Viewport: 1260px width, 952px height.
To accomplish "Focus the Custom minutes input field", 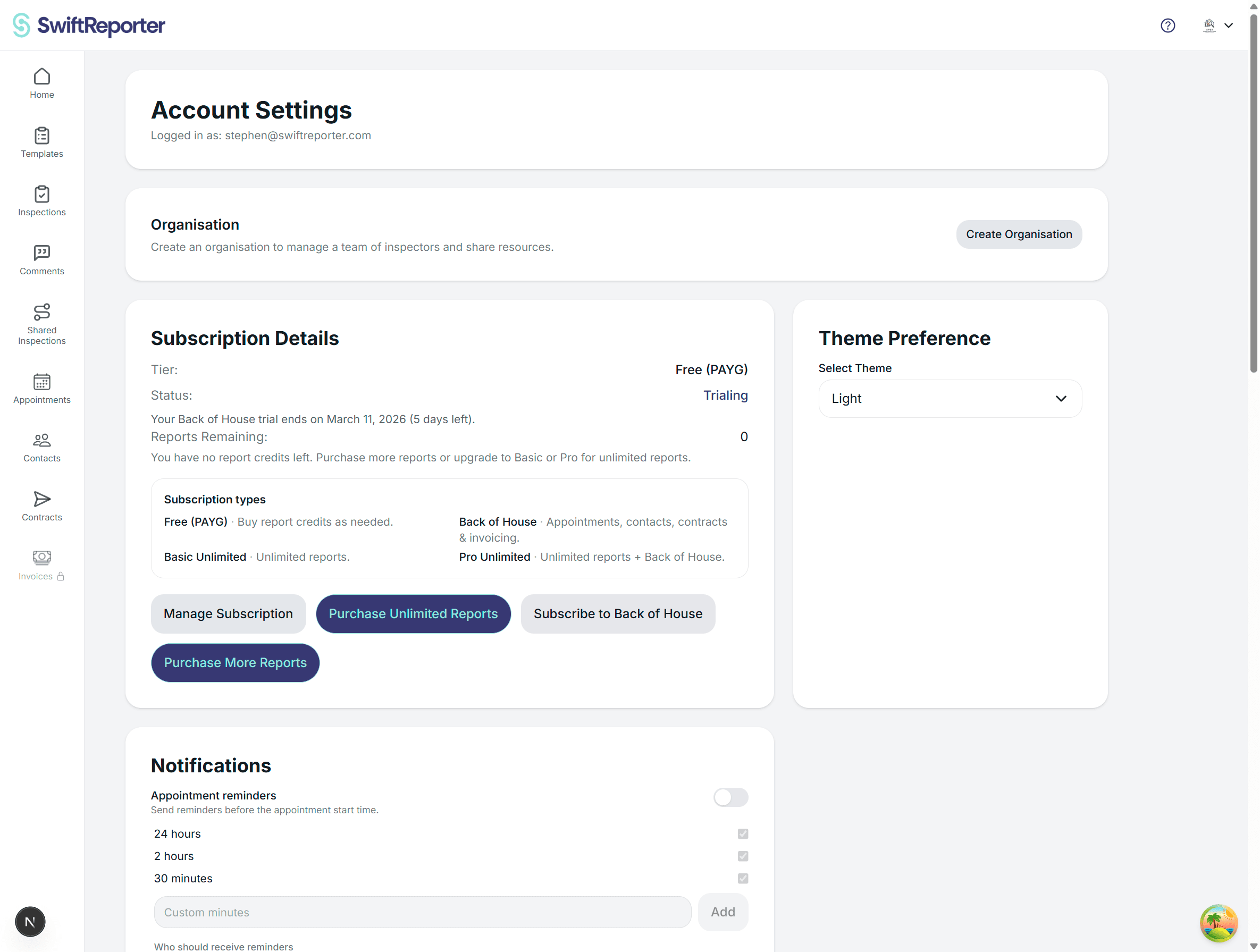I will (422, 912).
